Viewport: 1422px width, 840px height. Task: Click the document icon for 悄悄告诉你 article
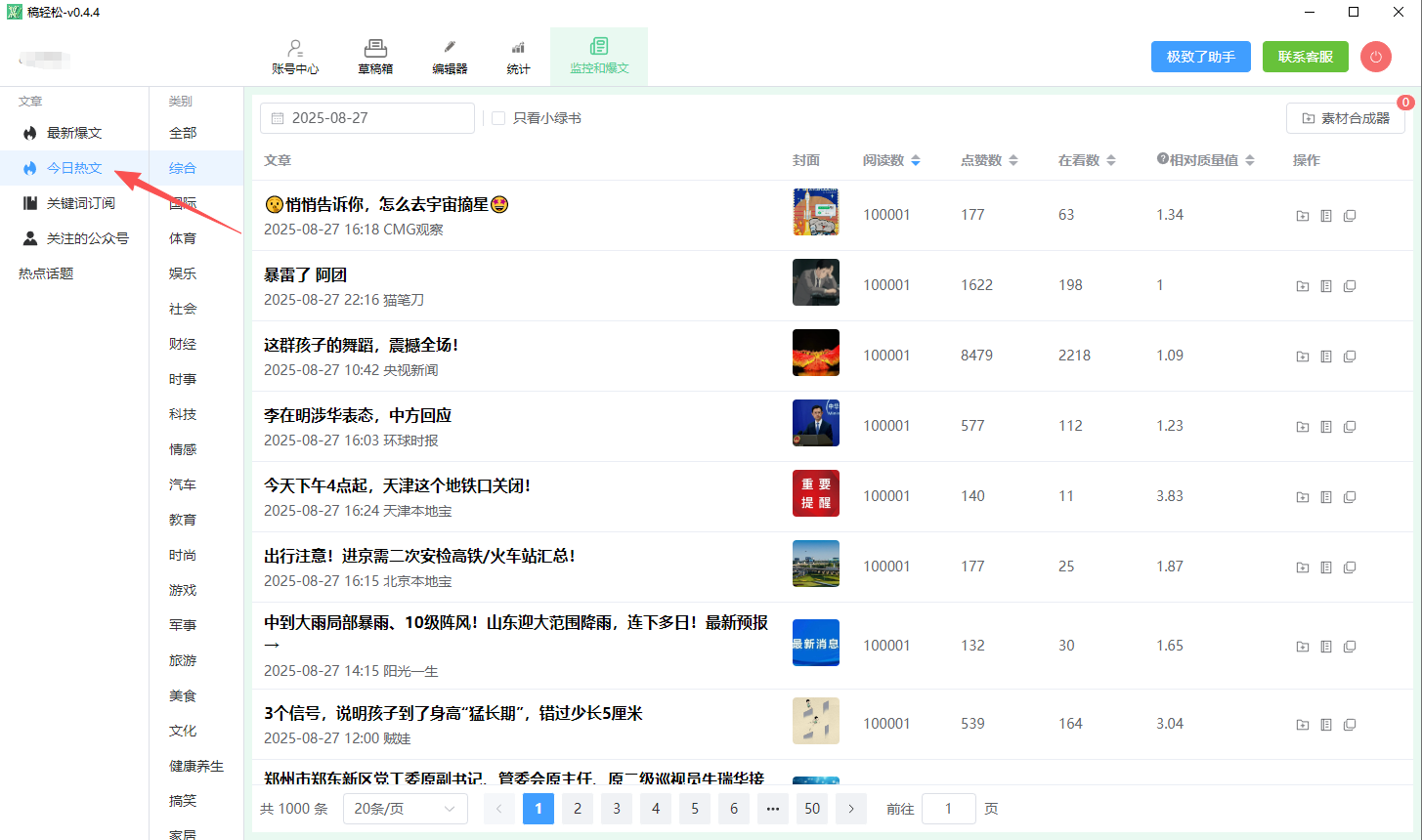[1326, 216]
